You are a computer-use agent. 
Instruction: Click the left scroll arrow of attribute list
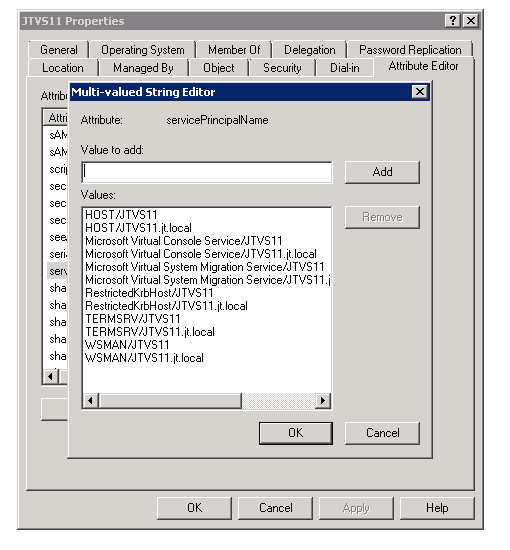(51, 376)
